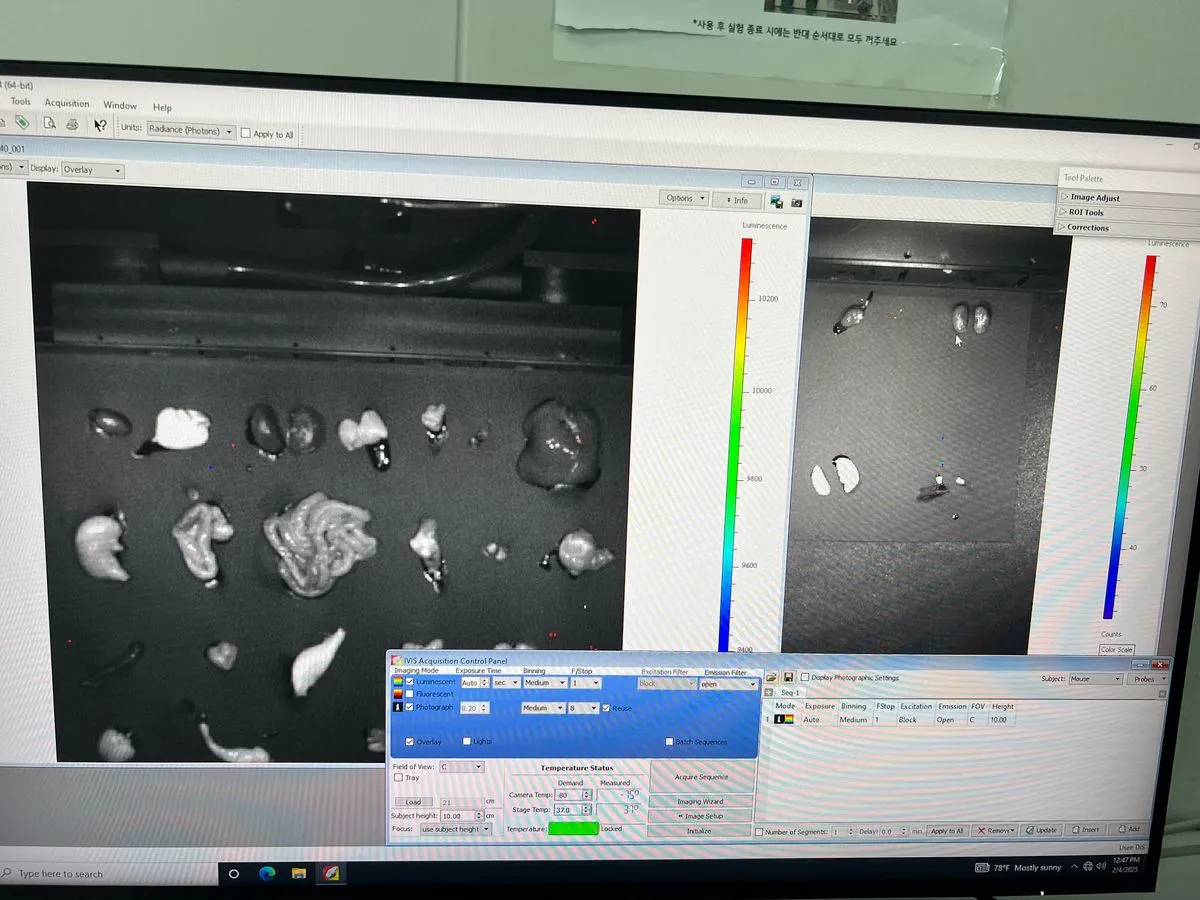Click the Imaging Wizard button

pos(700,802)
